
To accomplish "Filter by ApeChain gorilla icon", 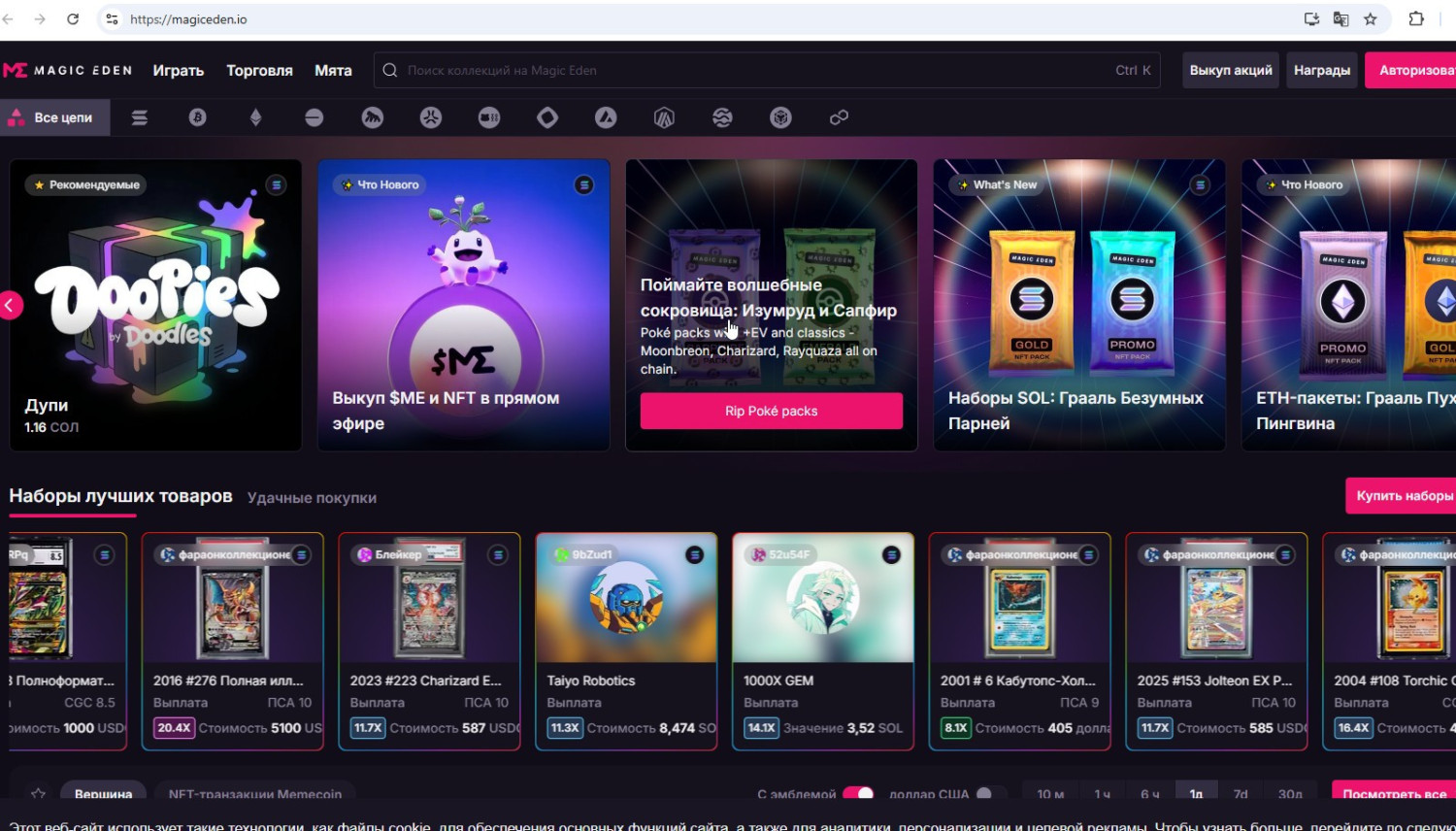I will 373,117.
